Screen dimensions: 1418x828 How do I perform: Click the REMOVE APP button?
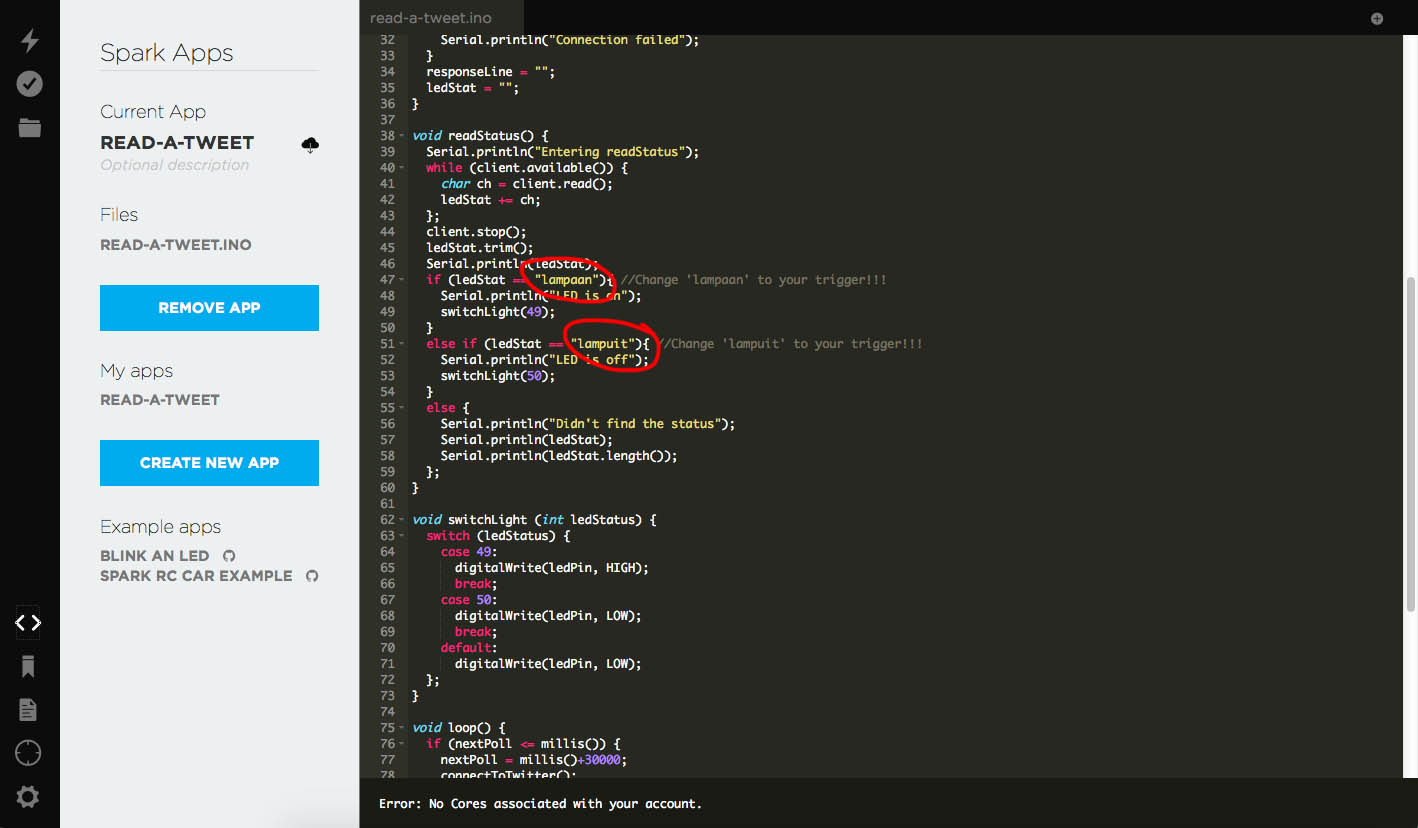click(209, 308)
